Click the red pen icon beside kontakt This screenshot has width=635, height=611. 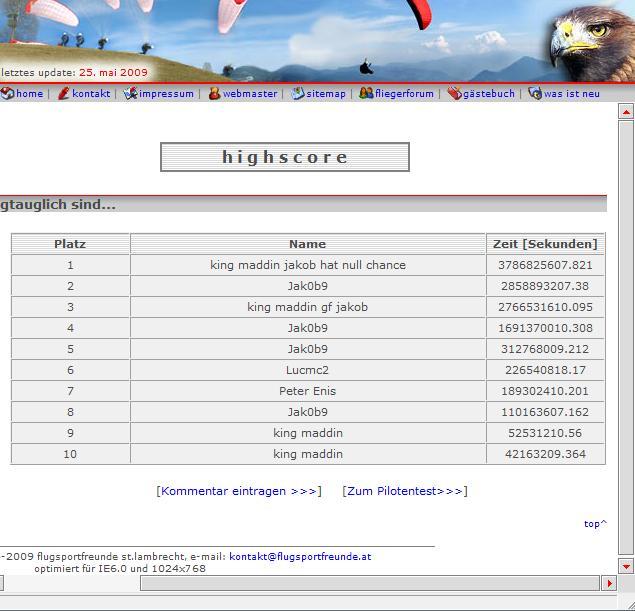click(63, 93)
